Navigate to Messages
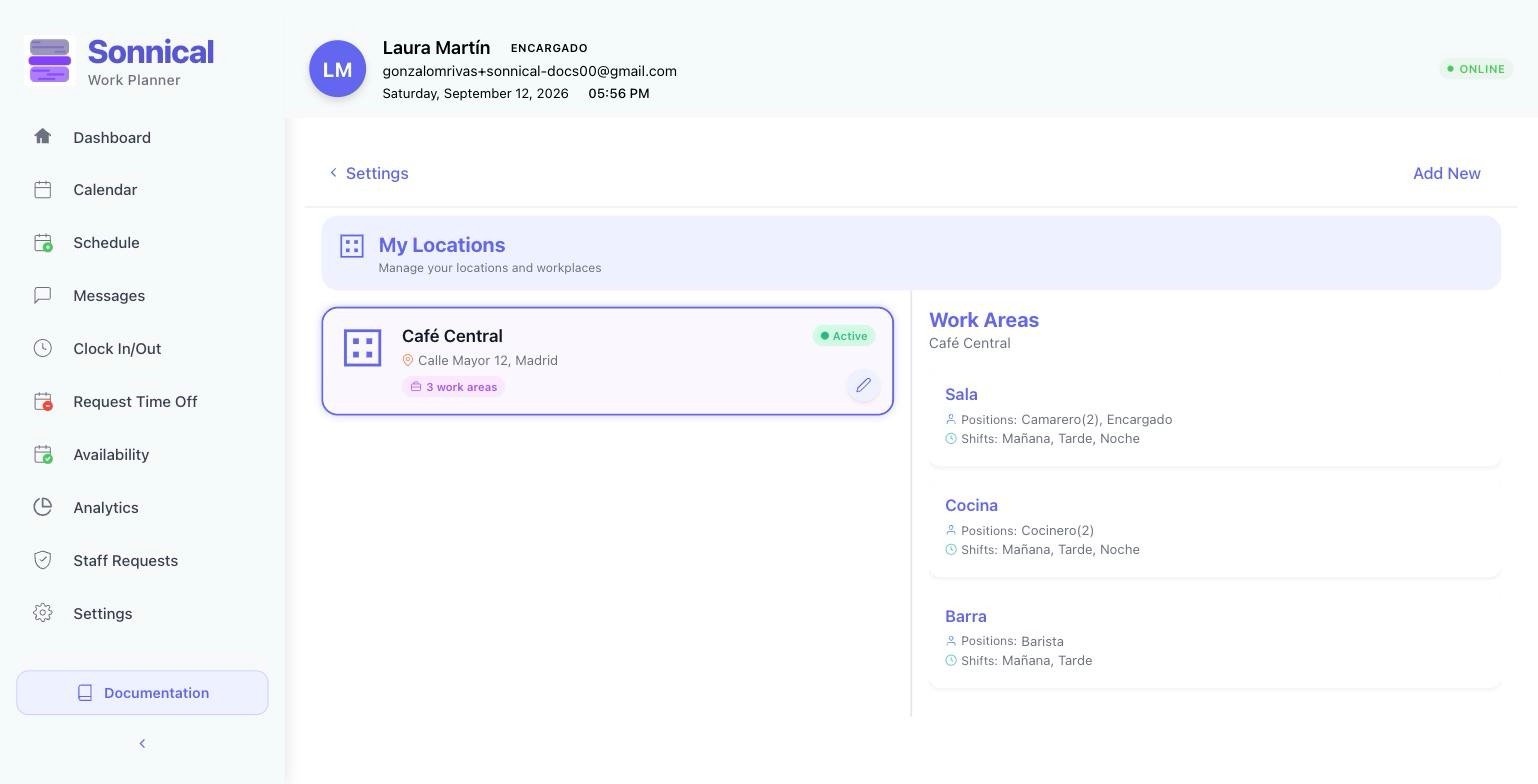The width and height of the screenshot is (1538, 784). click(109, 296)
